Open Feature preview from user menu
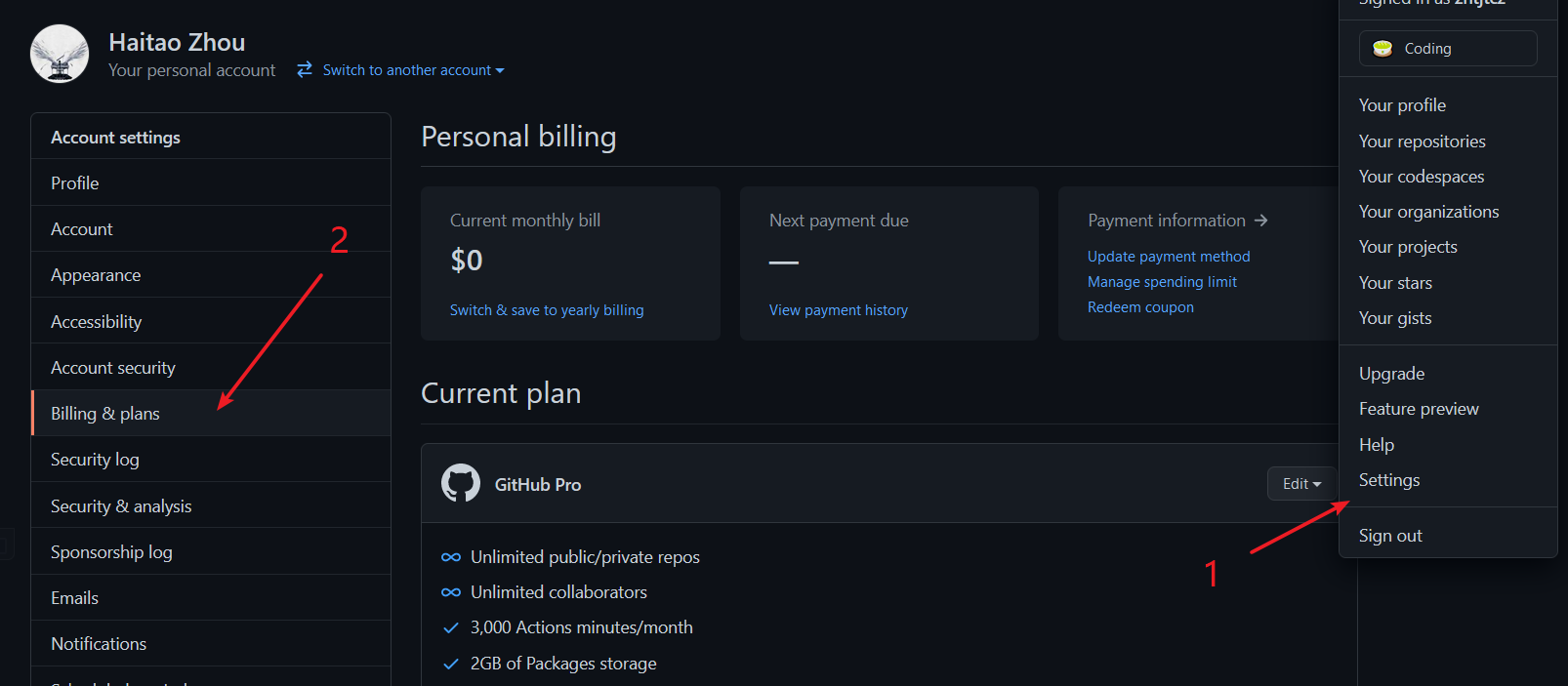 [x=1448, y=409]
